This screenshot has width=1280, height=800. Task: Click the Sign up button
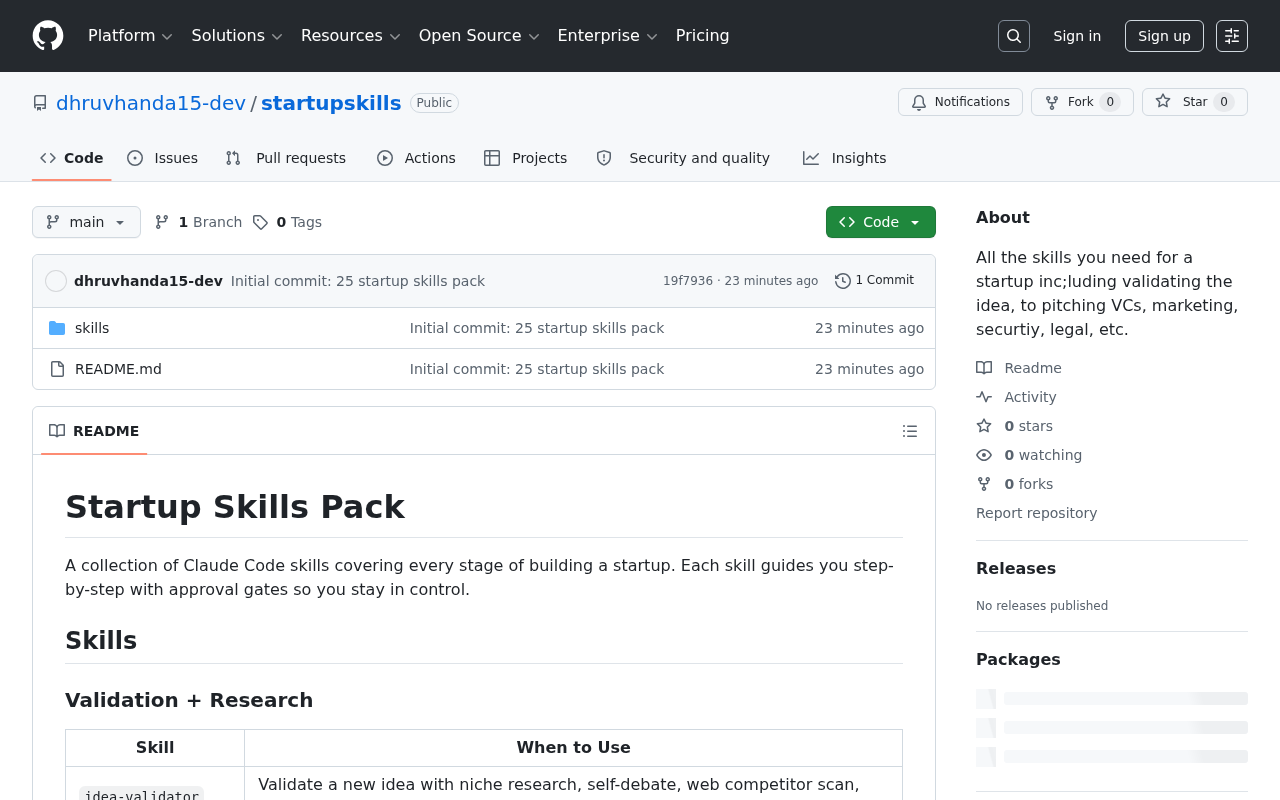tap(1164, 36)
